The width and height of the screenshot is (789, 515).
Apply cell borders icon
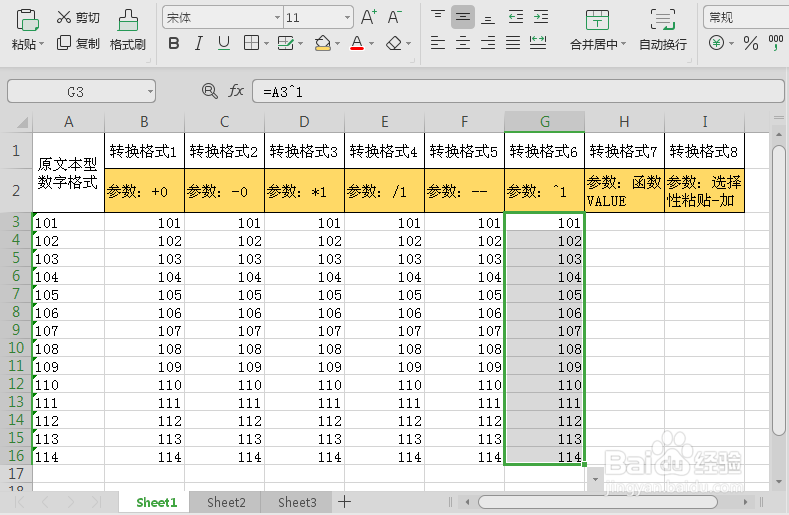click(251, 43)
